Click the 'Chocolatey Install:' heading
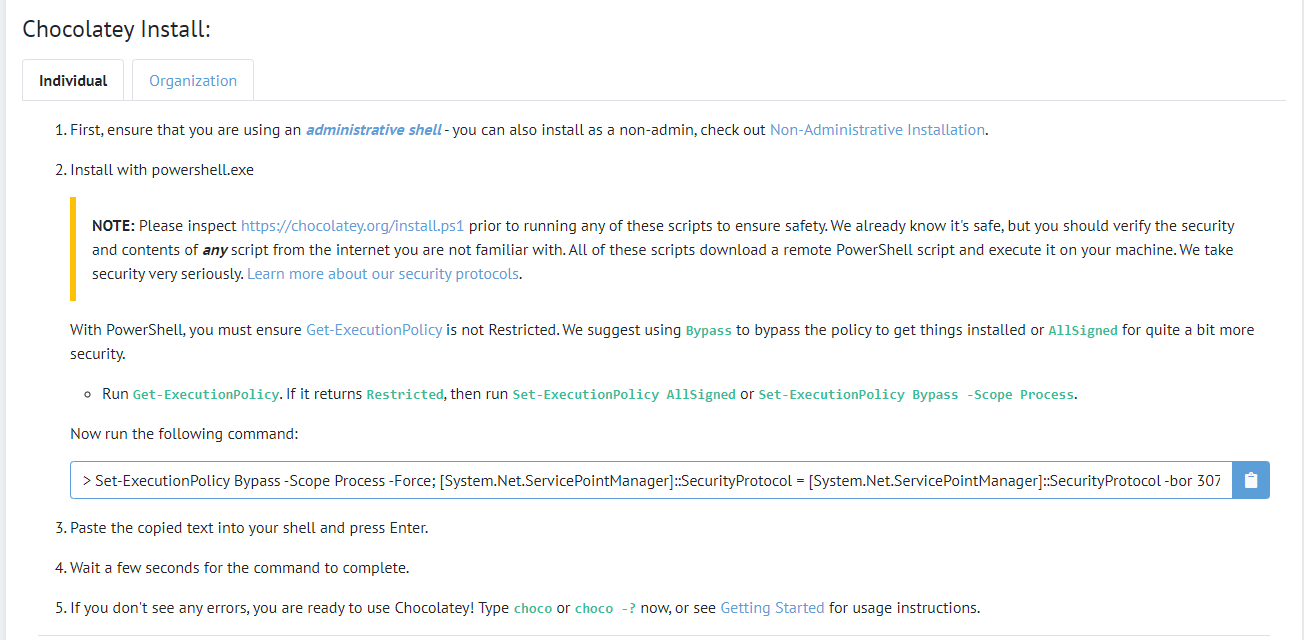 [x=117, y=29]
